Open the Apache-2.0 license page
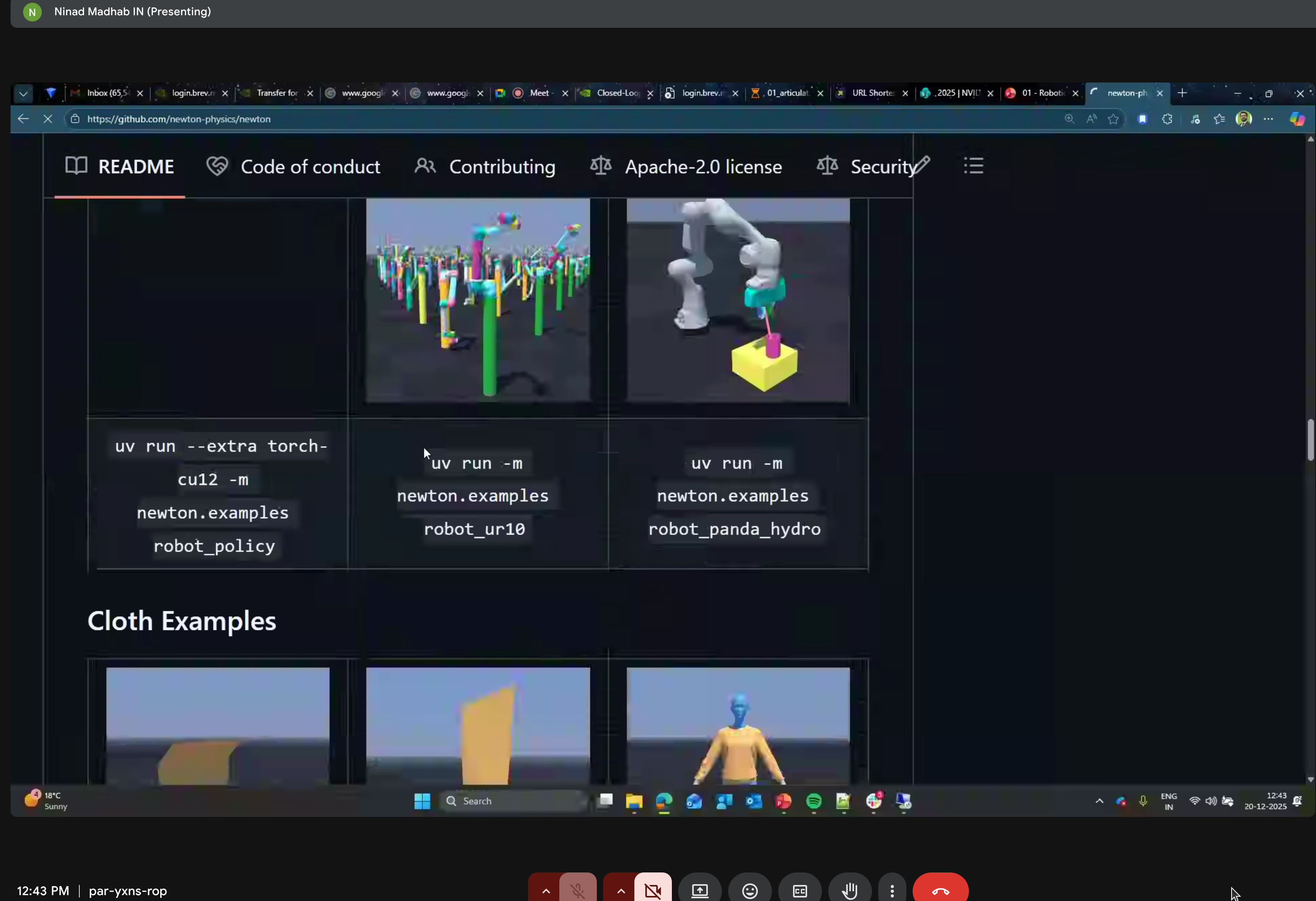 pyautogui.click(x=703, y=166)
